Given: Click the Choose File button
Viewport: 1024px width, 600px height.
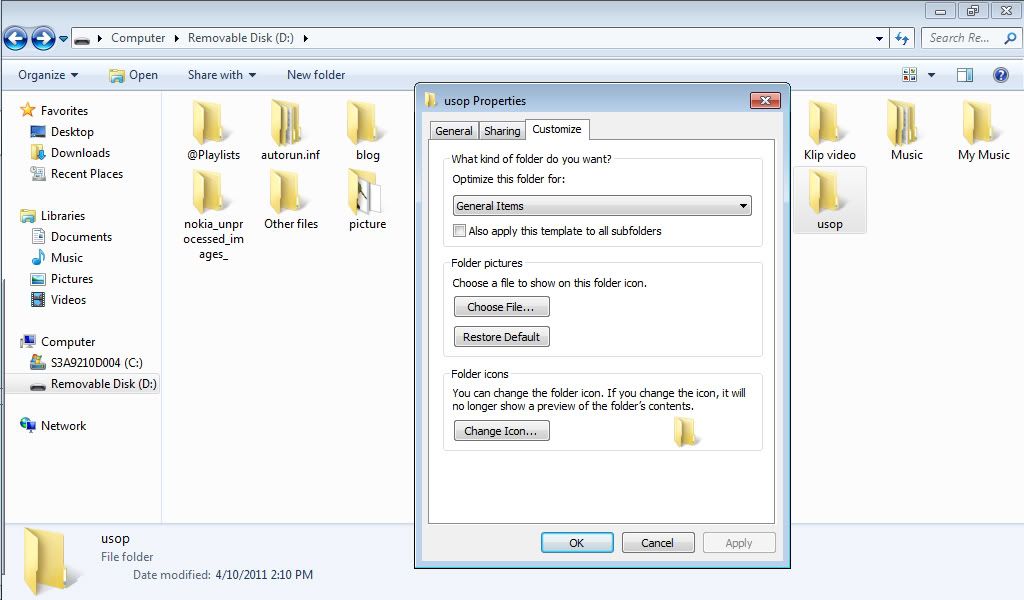Looking at the screenshot, I should 501,307.
